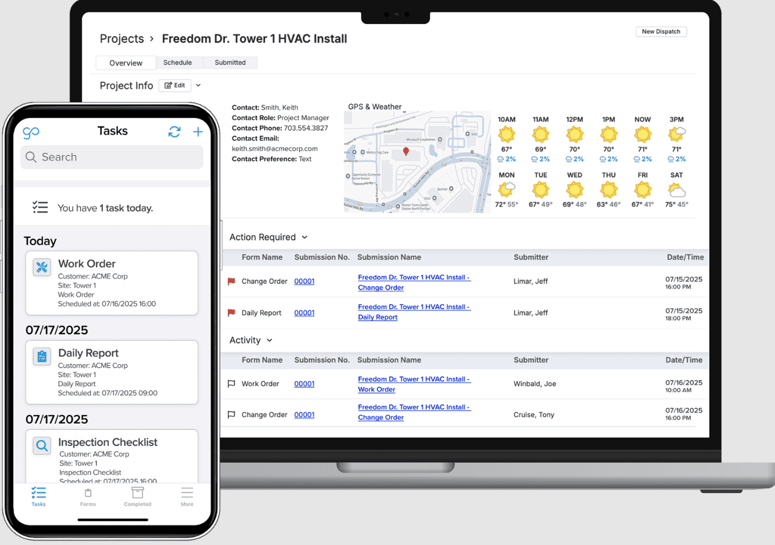
Task: Open the More tab in phone bottom bar
Action: [187, 497]
